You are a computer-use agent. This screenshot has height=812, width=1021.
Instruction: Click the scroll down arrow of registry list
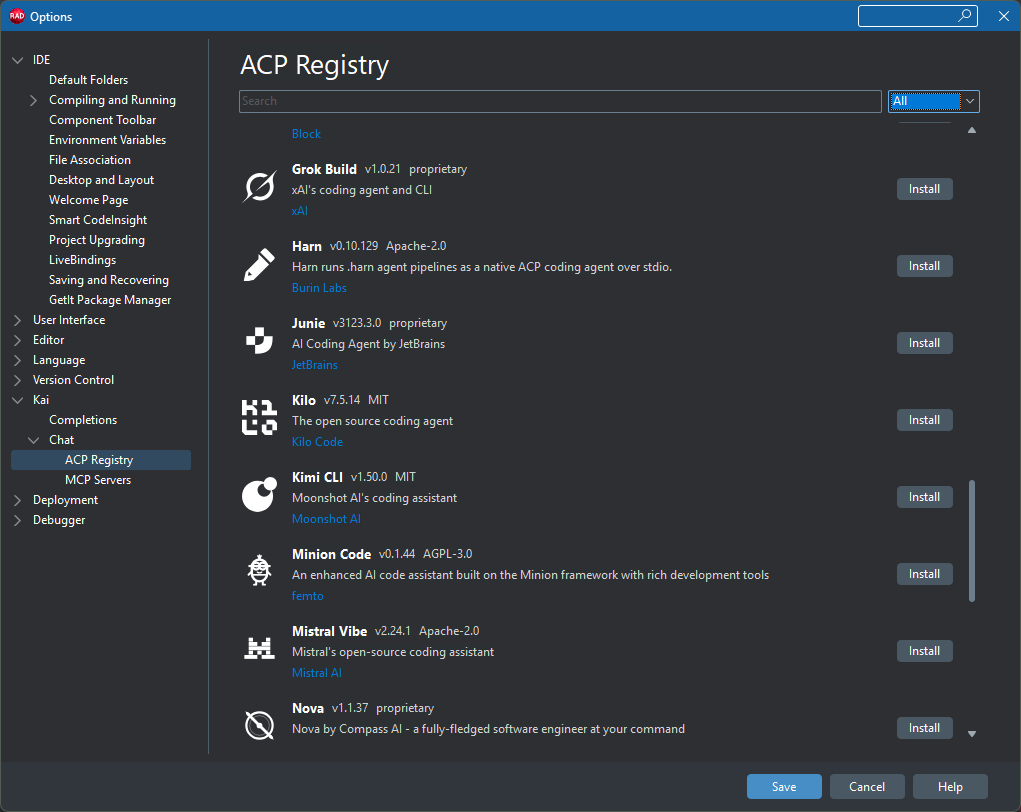point(972,734)
